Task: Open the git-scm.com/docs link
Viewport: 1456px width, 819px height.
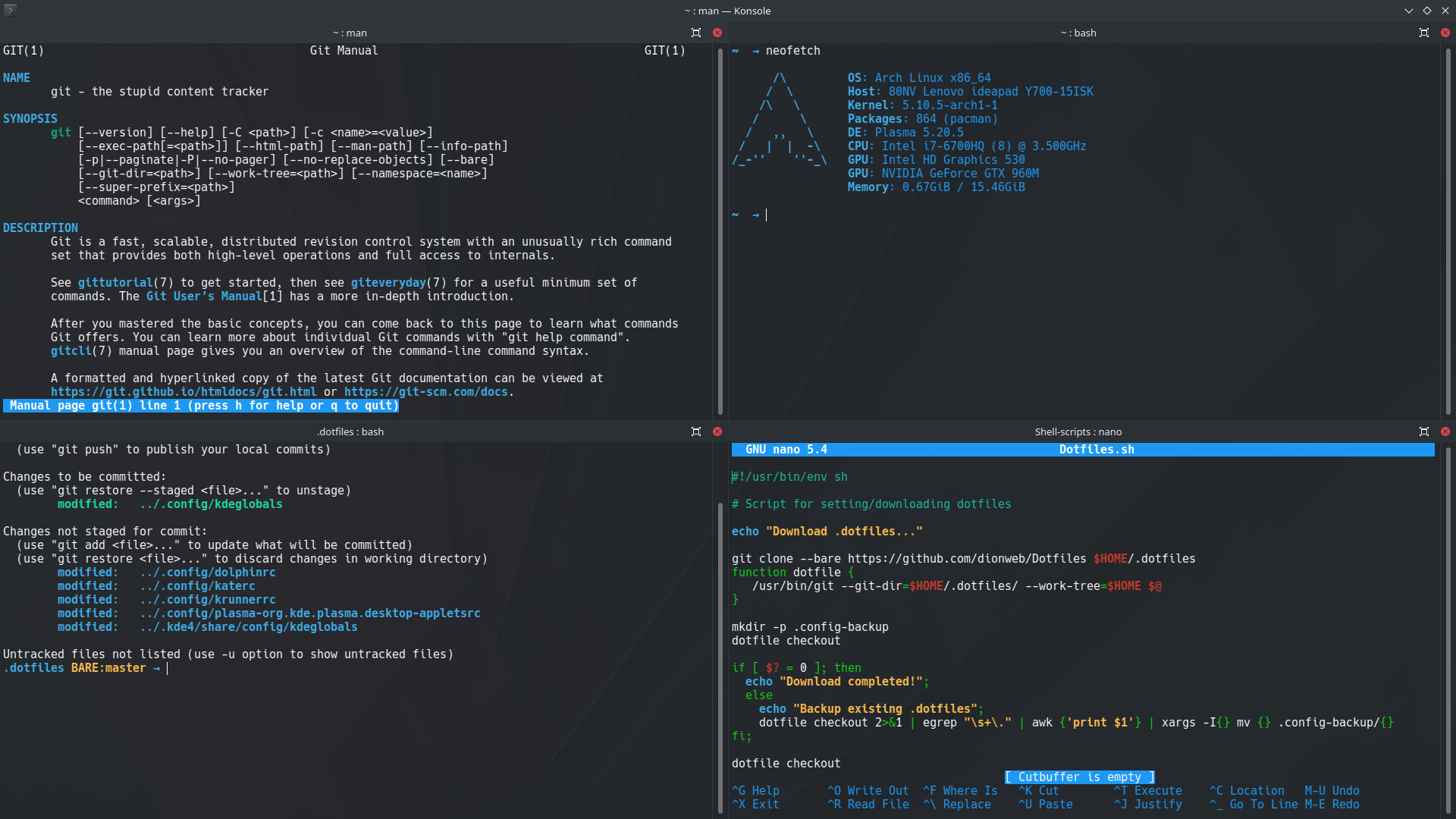Action: pyautogui.click(x=425, y=392)
